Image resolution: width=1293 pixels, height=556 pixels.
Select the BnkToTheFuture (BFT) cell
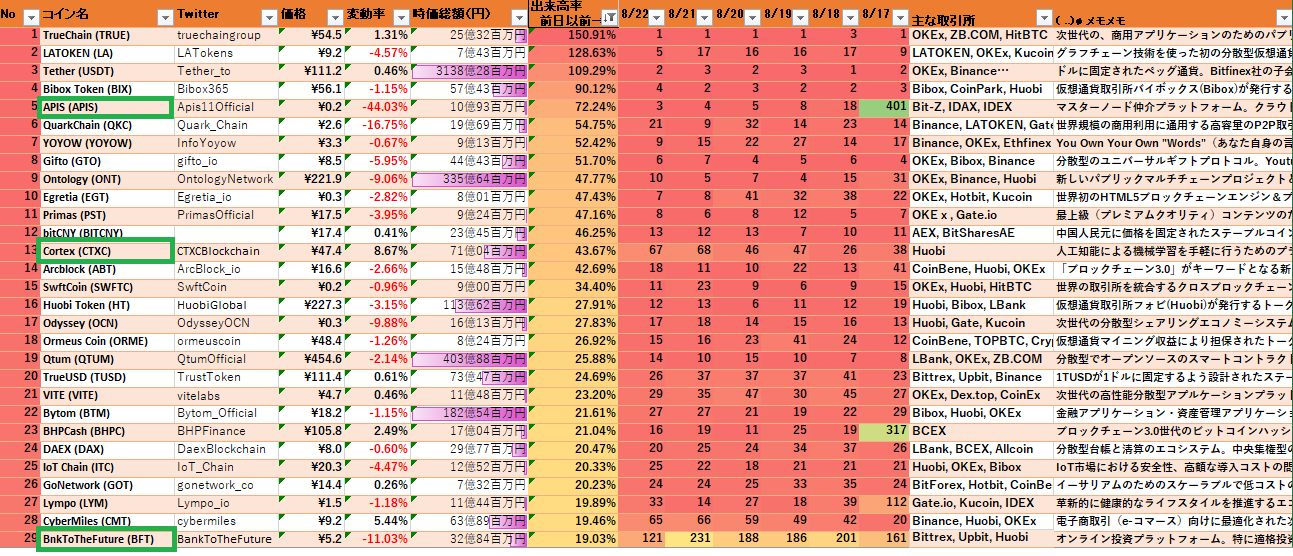(106, 539)
